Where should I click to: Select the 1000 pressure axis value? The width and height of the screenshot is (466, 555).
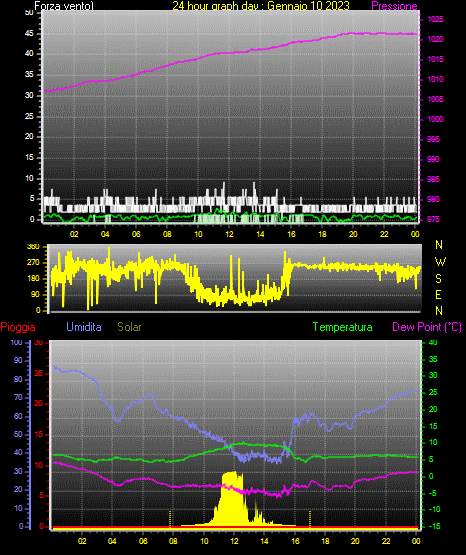(x=435, y=119)
